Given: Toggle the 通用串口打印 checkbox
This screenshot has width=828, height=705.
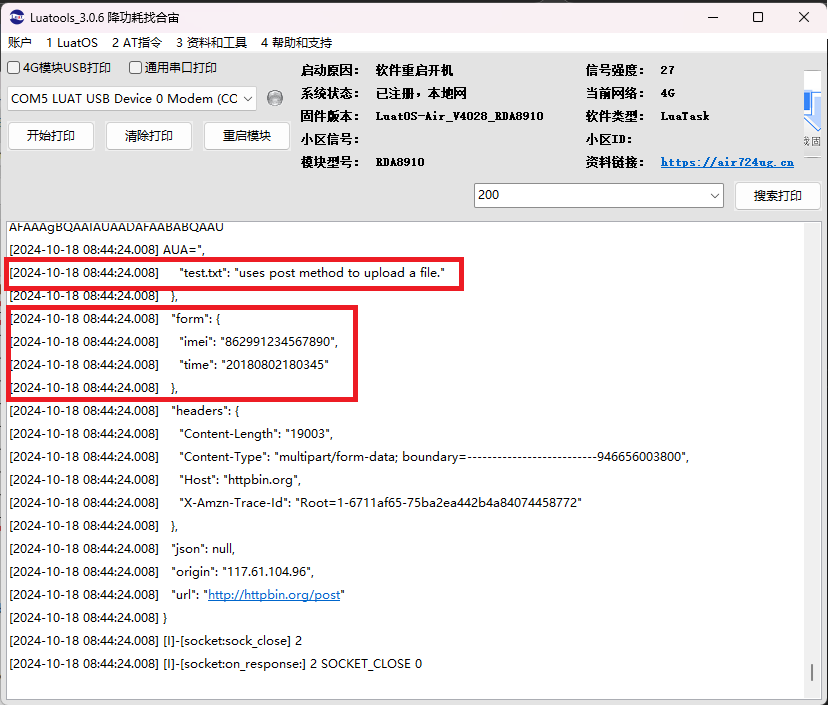Looking at the screenshot, I should click(x=136, y=68).
